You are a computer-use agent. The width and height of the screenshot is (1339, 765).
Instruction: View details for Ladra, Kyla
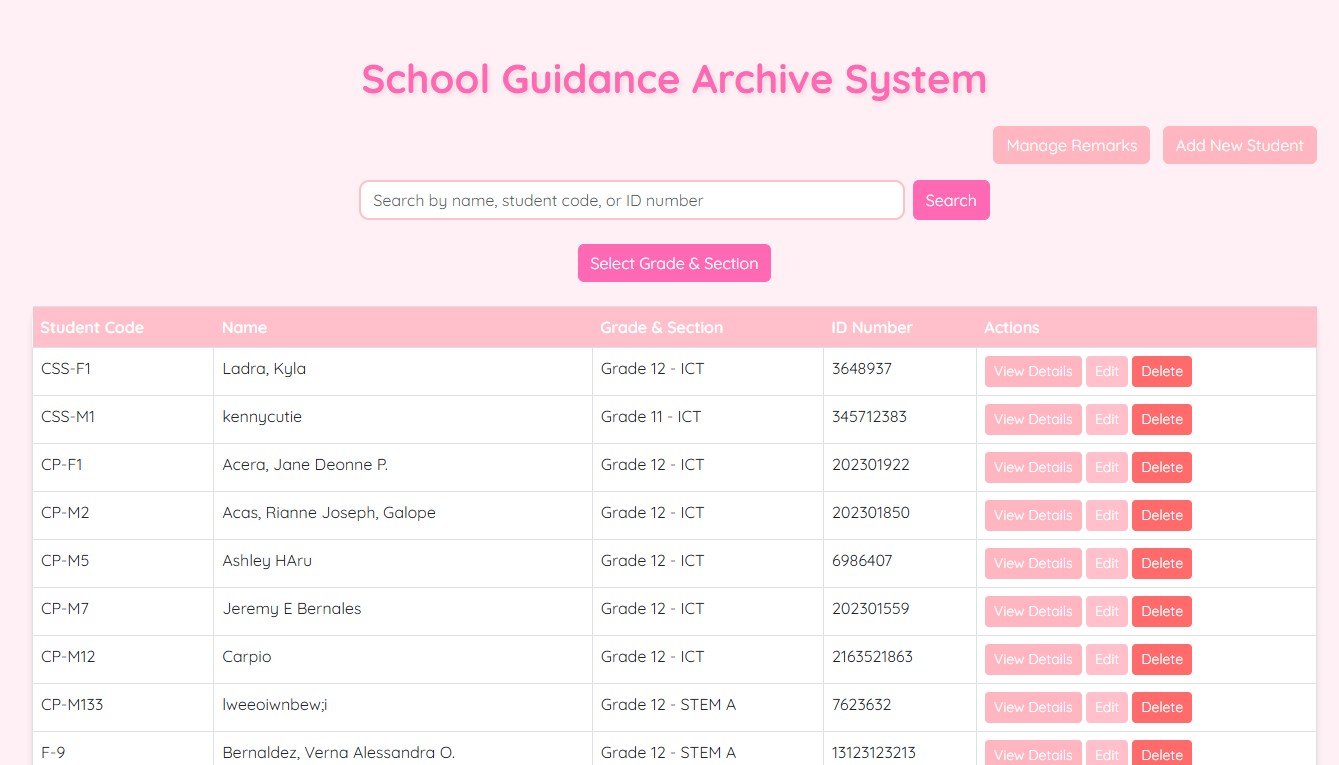(x=1033, y=371)
